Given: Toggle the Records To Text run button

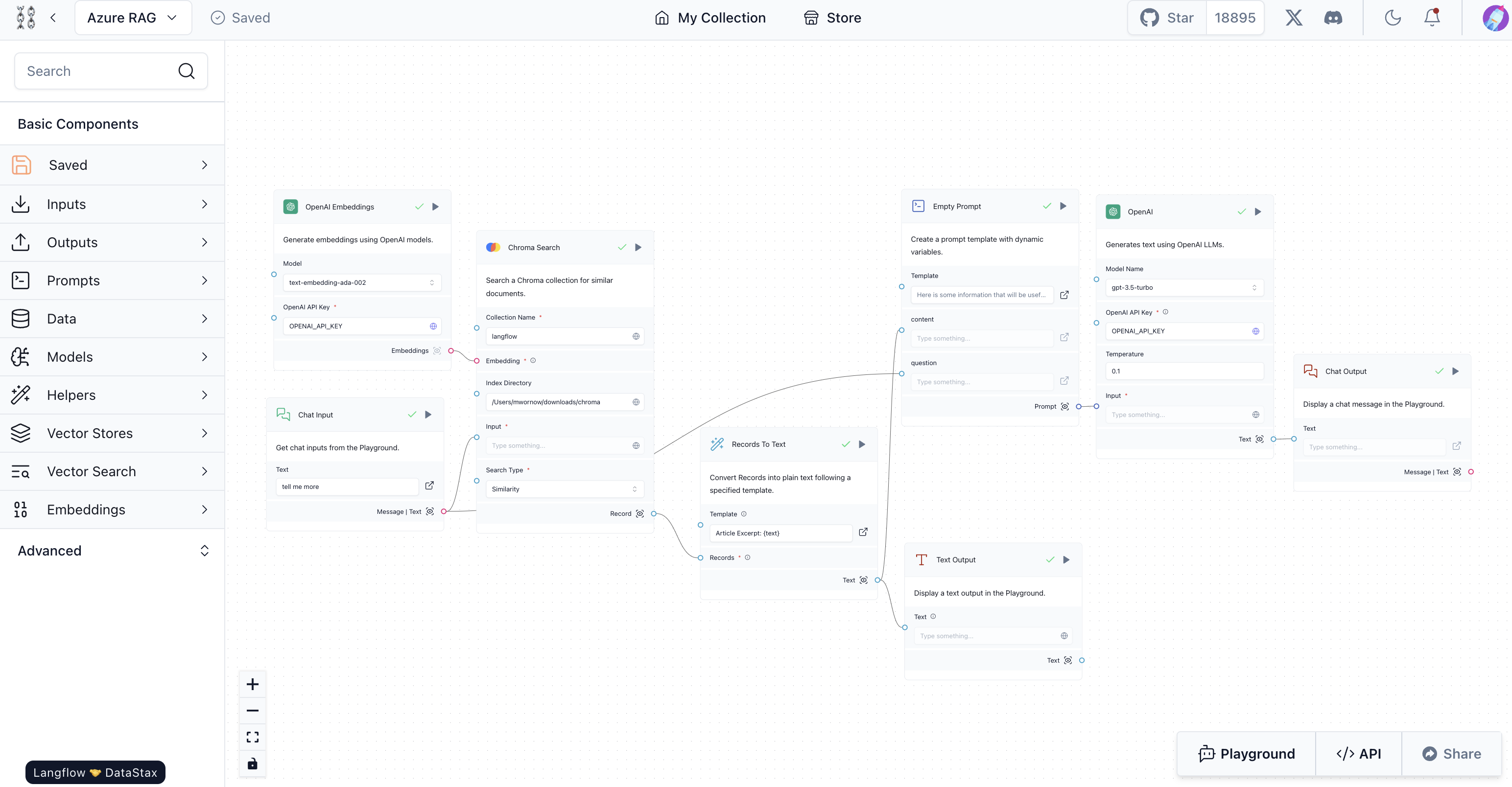Looking at the screenshot, I should [x=862, y=444].
